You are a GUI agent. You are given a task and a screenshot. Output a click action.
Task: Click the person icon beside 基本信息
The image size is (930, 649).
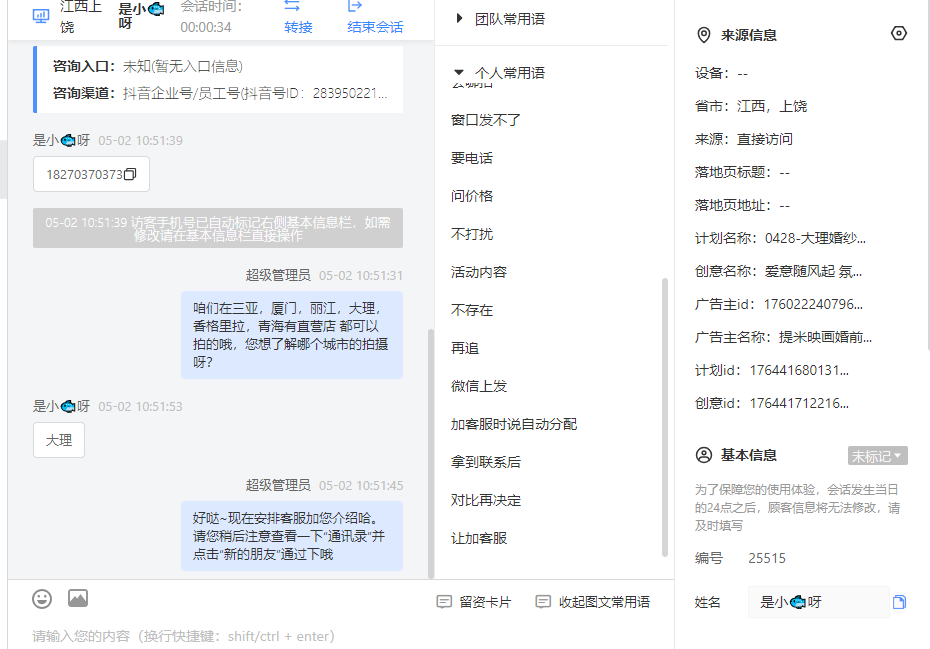coord(703,455)
